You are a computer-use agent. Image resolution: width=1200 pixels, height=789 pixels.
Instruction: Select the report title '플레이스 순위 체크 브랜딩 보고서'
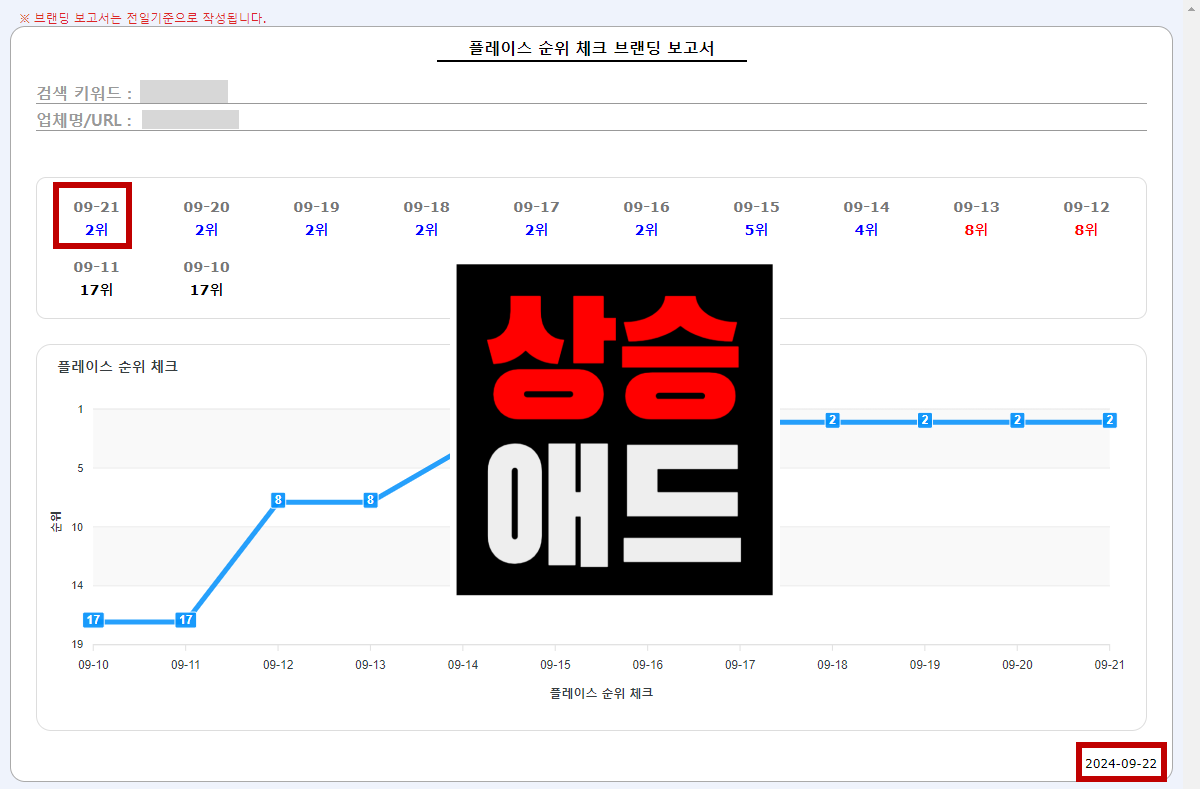pos(592,48)
